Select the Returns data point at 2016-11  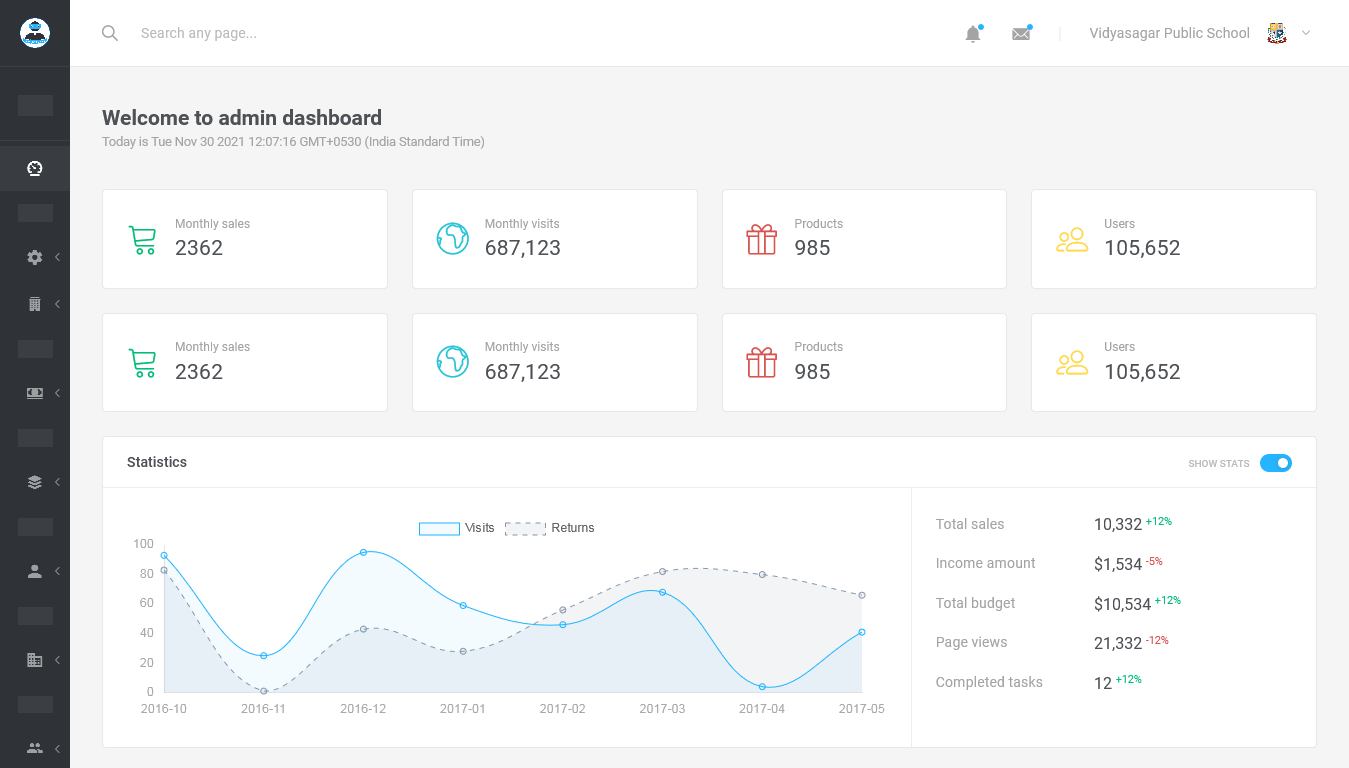(264, 691)
